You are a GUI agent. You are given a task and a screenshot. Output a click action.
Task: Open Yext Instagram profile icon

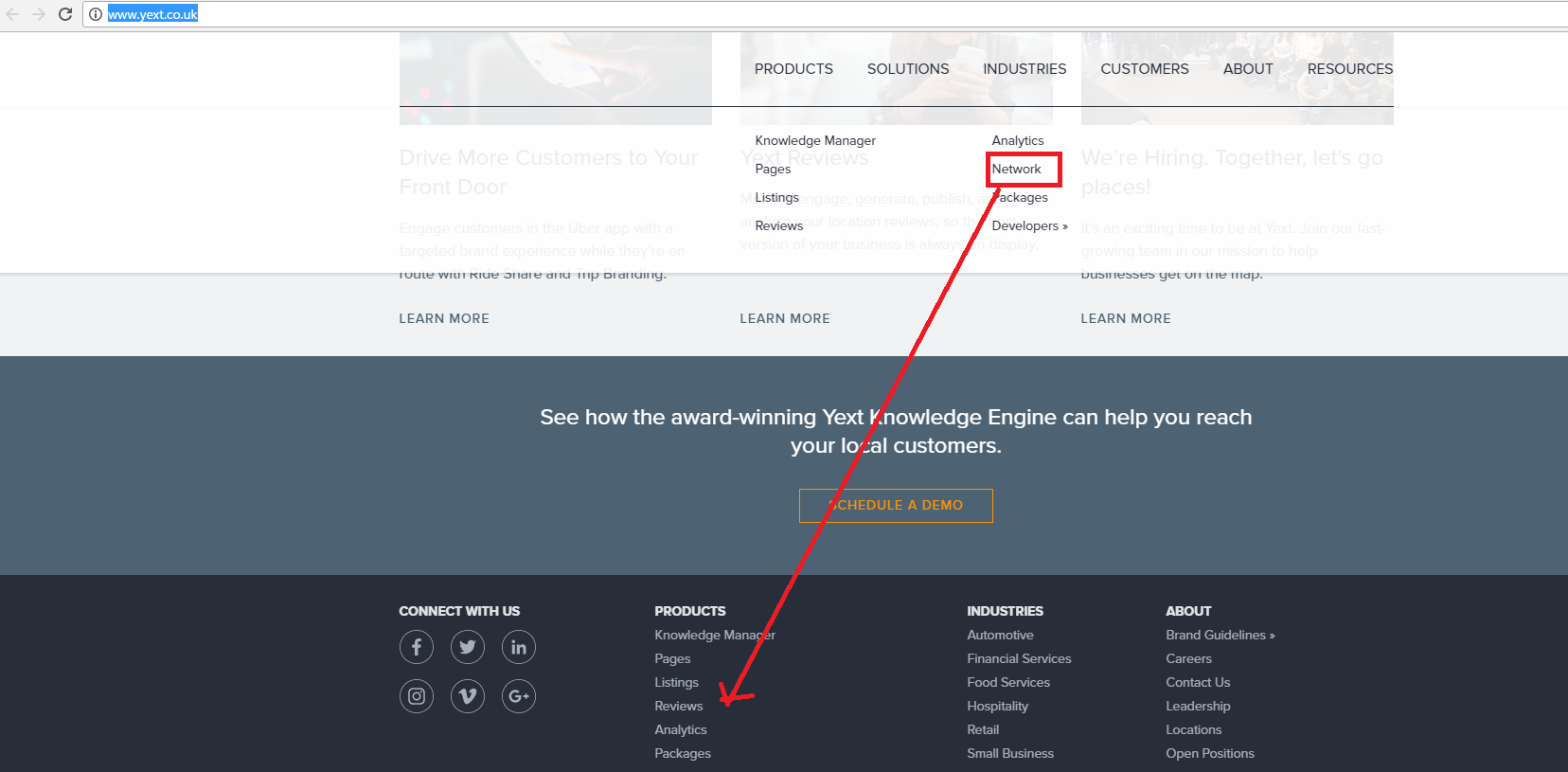(417, 696)
